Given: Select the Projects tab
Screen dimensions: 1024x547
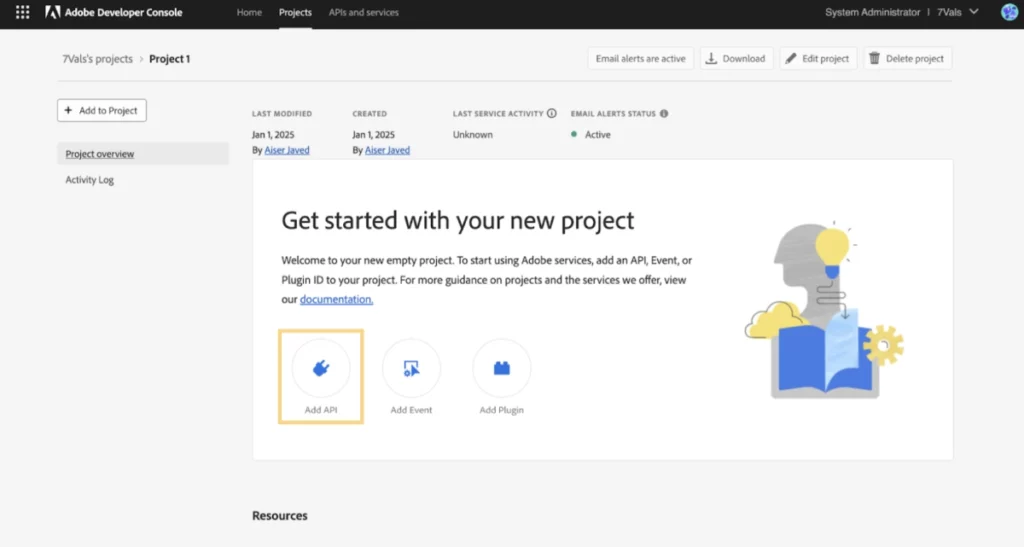Looking at the screenshot, I should point(295,12).
